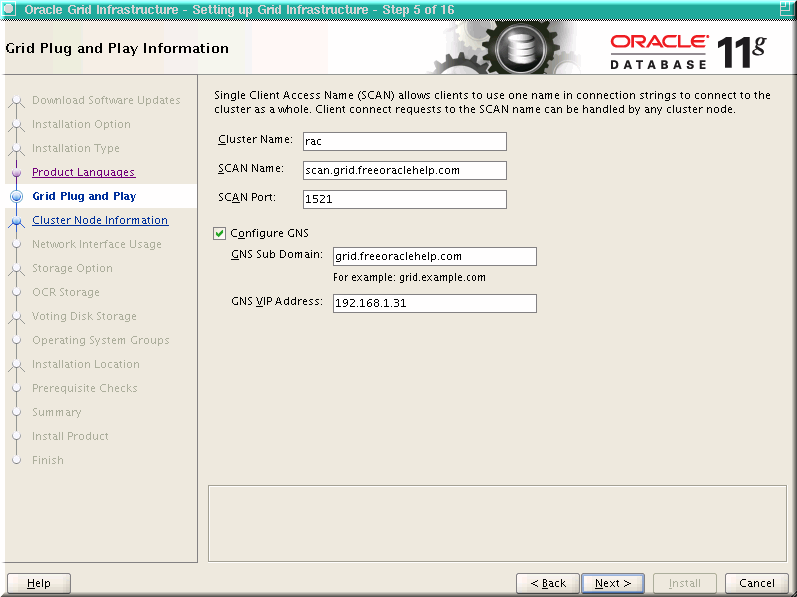Open the Product Languages step link
Image resolution: width=797 pixels, height=597 pixels.
coord(83,172)
